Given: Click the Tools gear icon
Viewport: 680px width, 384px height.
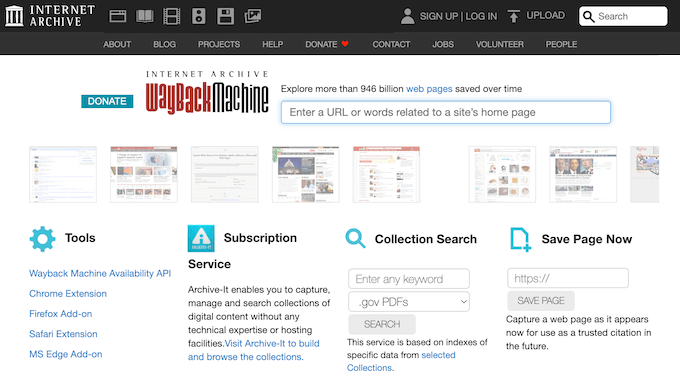Looking at the screenshot, I should (x=42, y=239).
